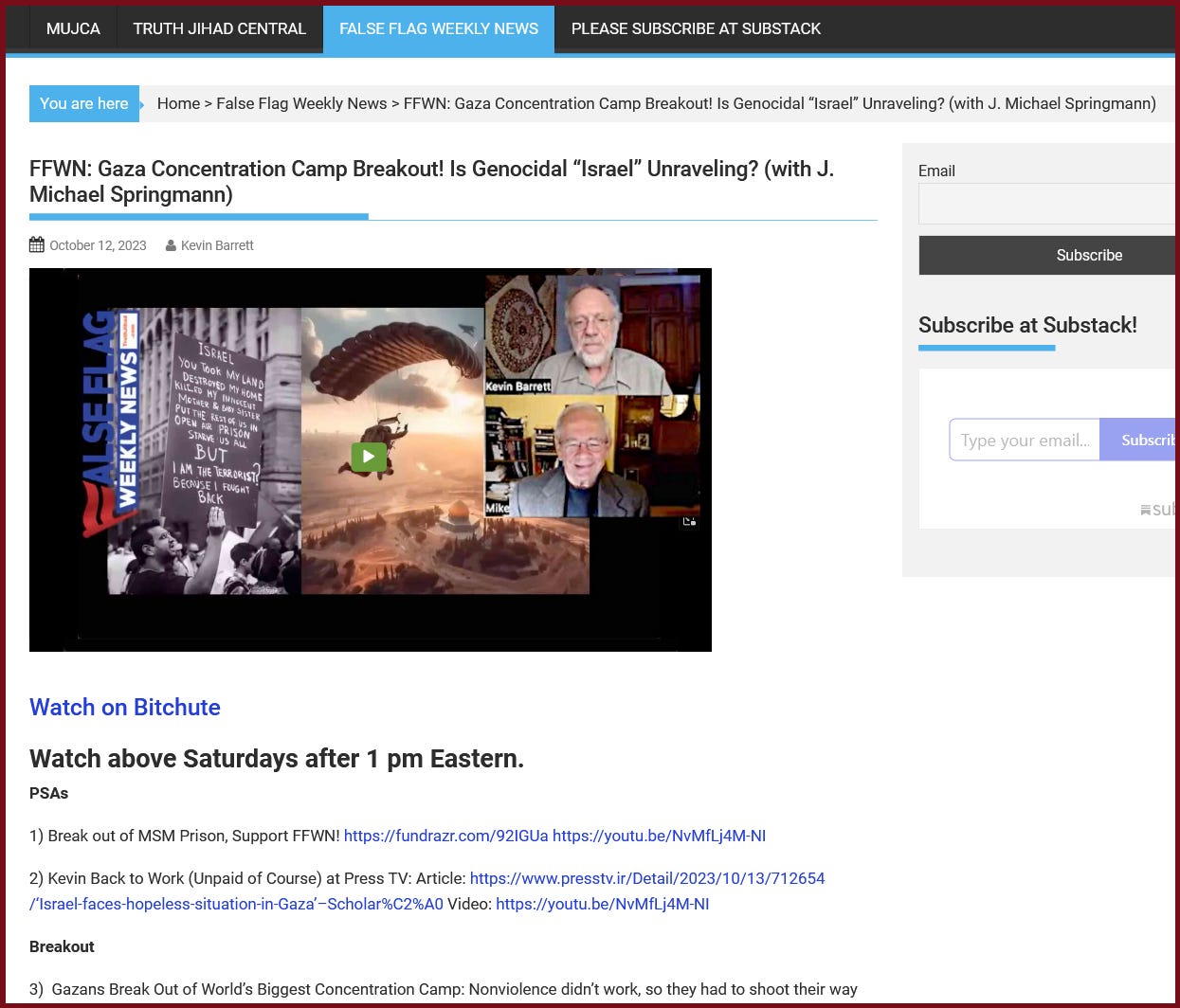The image size is (1180, 1008).
Task: Click the 'PSAs' section label
Action: pos(49,793)
